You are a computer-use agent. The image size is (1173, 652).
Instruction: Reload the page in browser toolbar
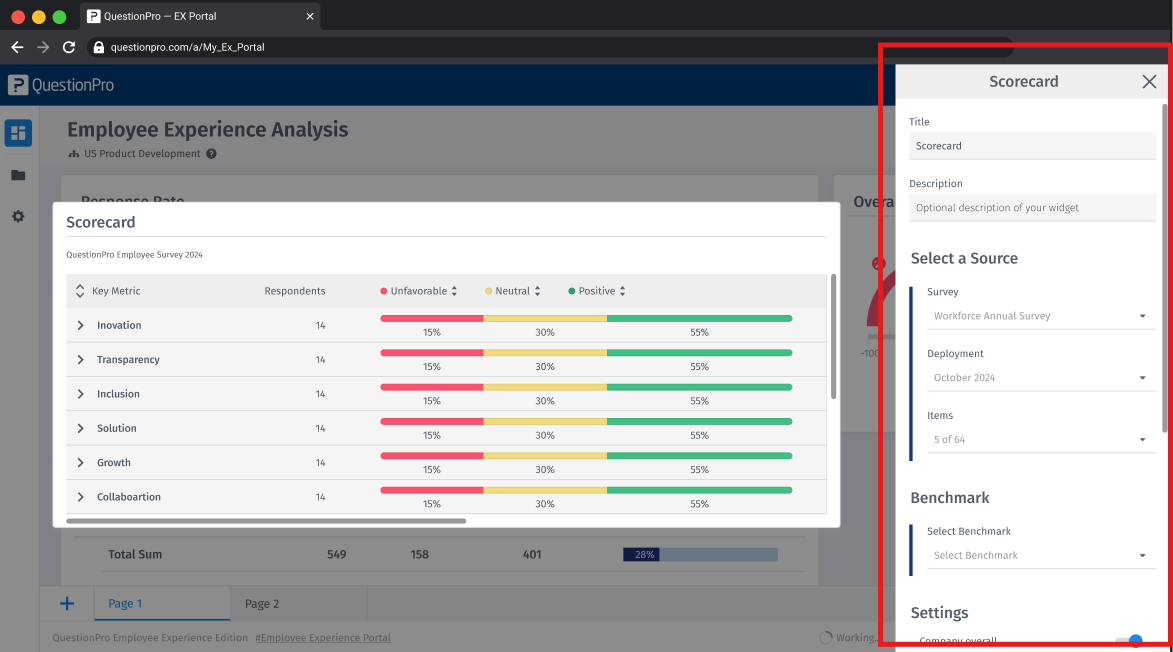pyautogui.click(x=69, y=47)
